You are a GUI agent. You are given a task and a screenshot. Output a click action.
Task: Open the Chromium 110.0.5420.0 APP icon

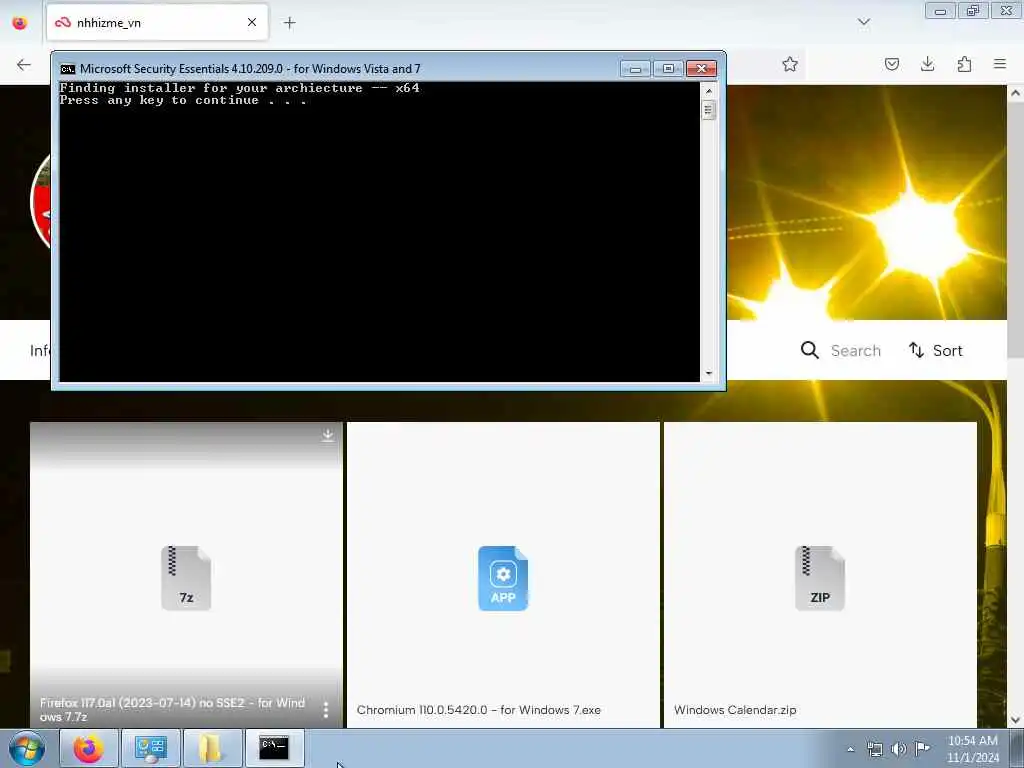pyautogui.click(x=503, y=578)
